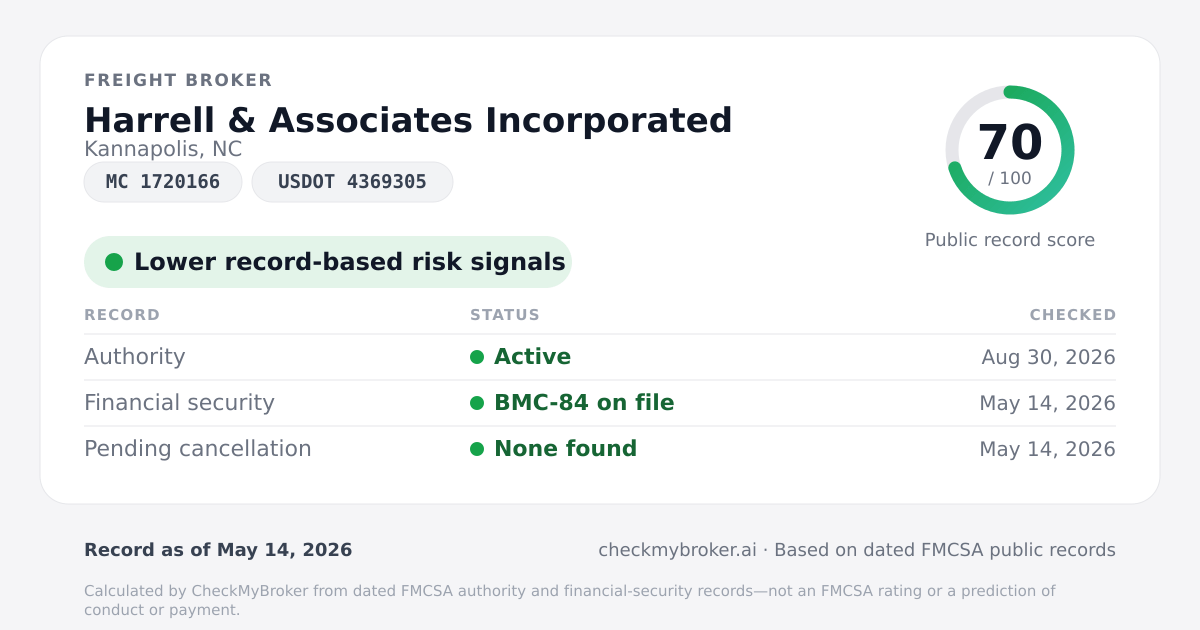Click the CHECKED column header
The width and height of the screenshot is (1200, 630).
click(1073, 315)
